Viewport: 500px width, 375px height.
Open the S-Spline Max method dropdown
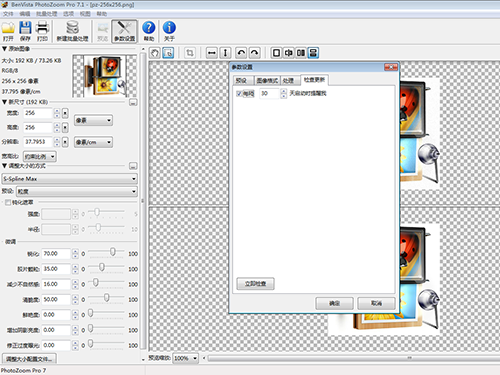[x=69, y=179]
